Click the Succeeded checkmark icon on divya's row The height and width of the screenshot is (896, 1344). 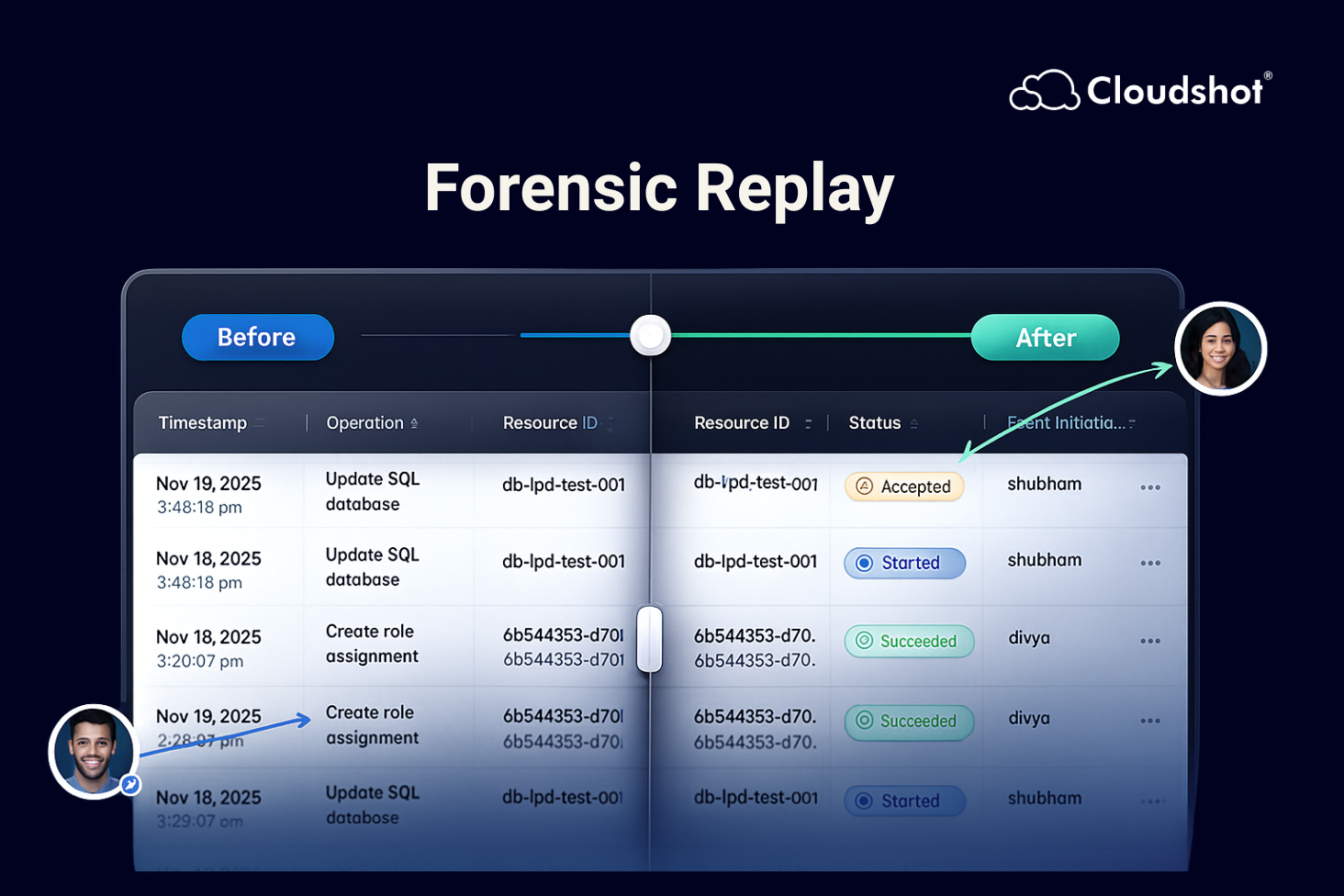point(865,641)
